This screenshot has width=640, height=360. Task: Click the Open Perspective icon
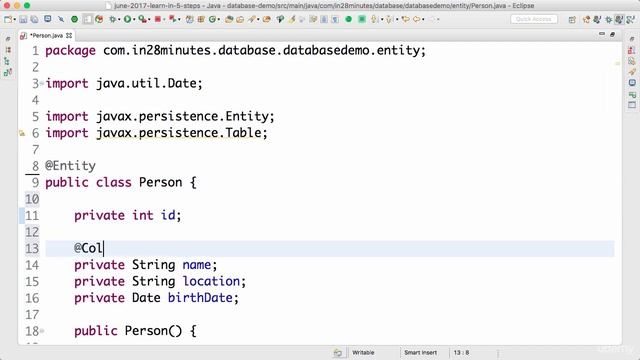[572, 20]
